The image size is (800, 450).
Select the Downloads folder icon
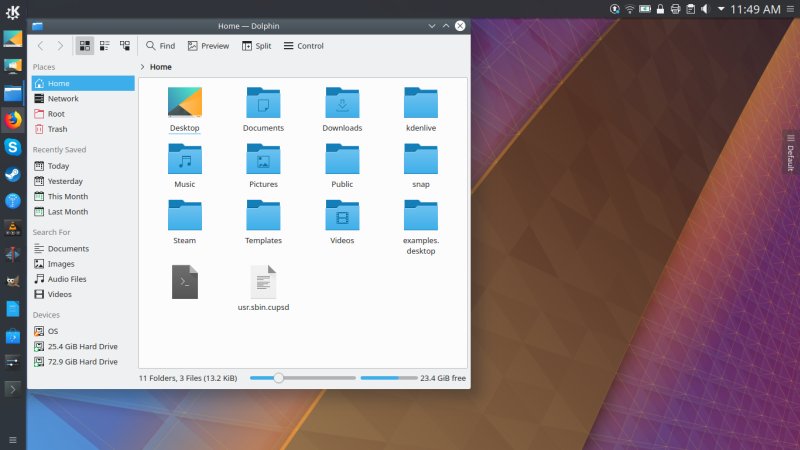pos(342,103)
